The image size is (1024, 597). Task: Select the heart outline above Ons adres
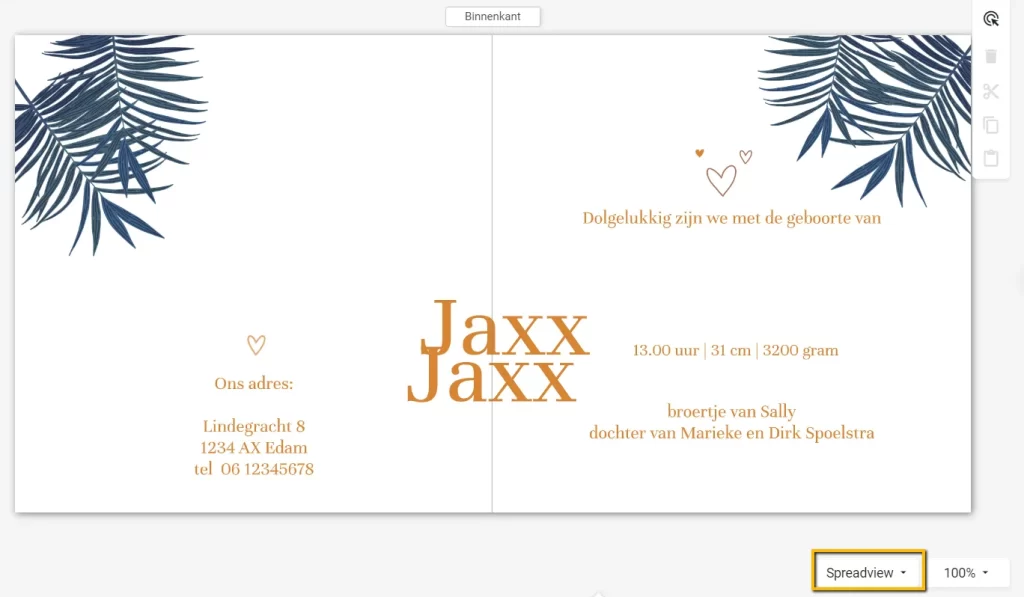(x=256, y=344)
